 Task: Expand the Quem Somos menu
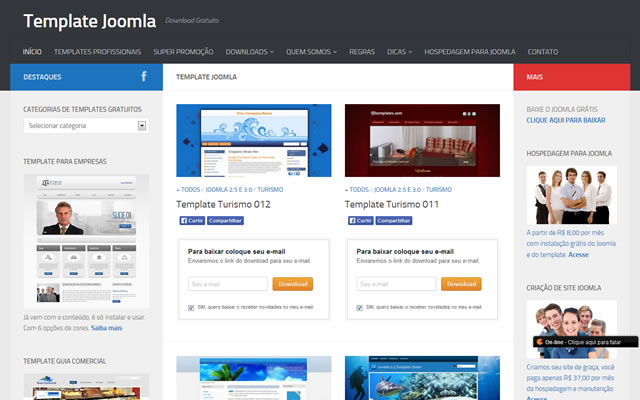pyautogui.click(x=311, y=52)
